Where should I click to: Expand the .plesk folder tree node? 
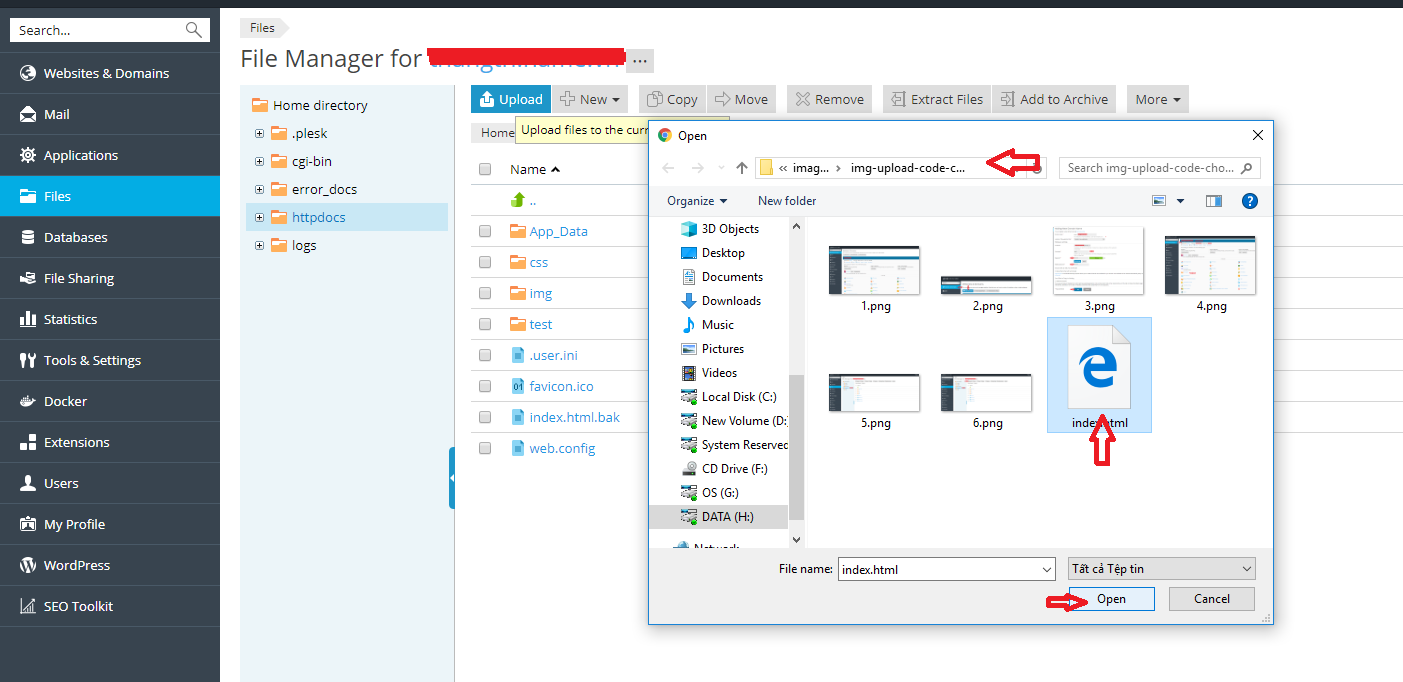point(260,133)
